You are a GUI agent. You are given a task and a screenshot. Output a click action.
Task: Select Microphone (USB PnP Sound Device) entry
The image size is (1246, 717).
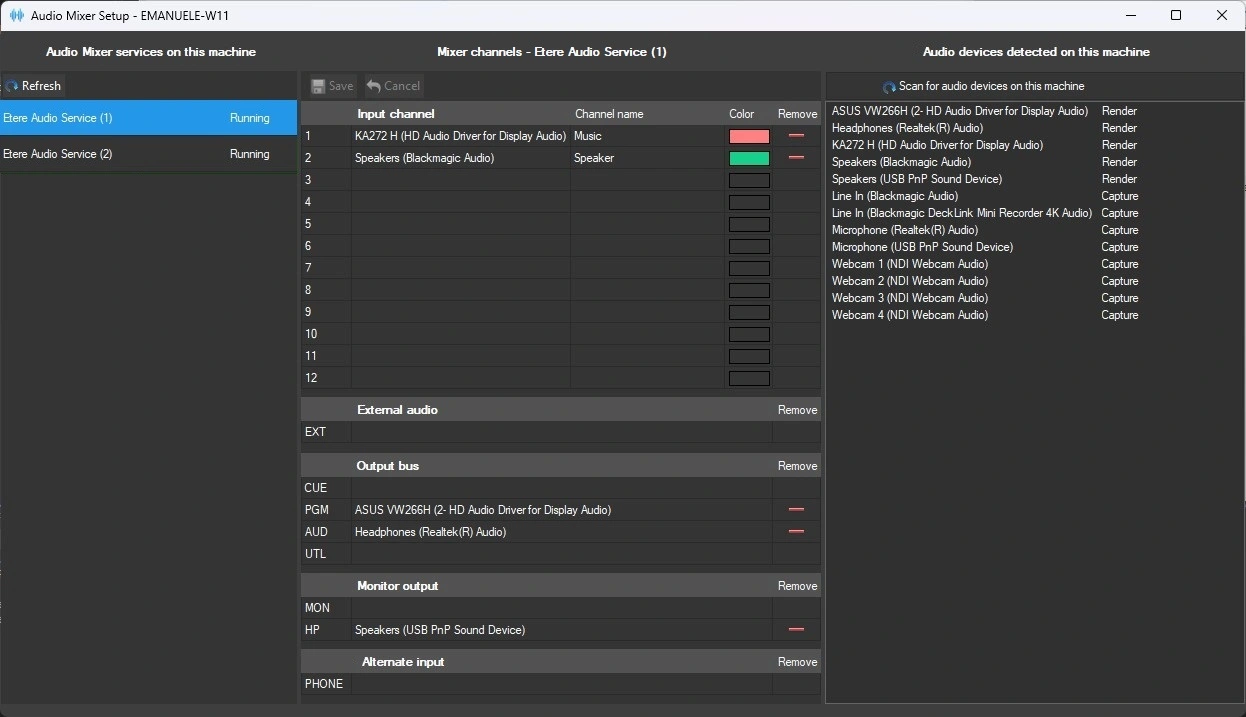pyautogui.click(x=922, y=247)
